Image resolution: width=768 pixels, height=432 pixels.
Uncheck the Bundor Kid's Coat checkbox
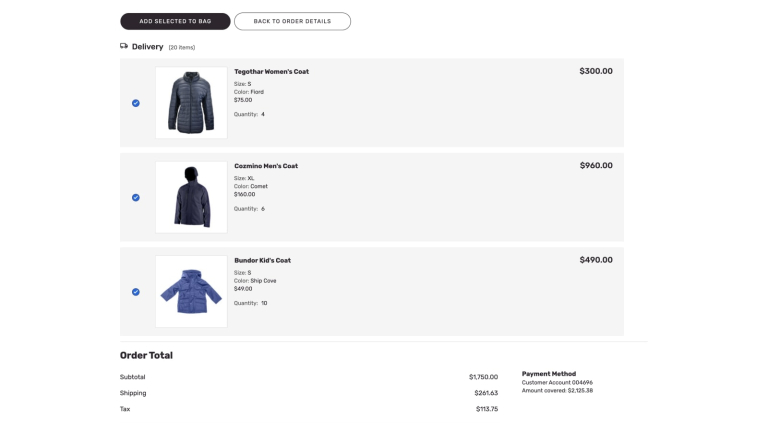coord(136,292)
